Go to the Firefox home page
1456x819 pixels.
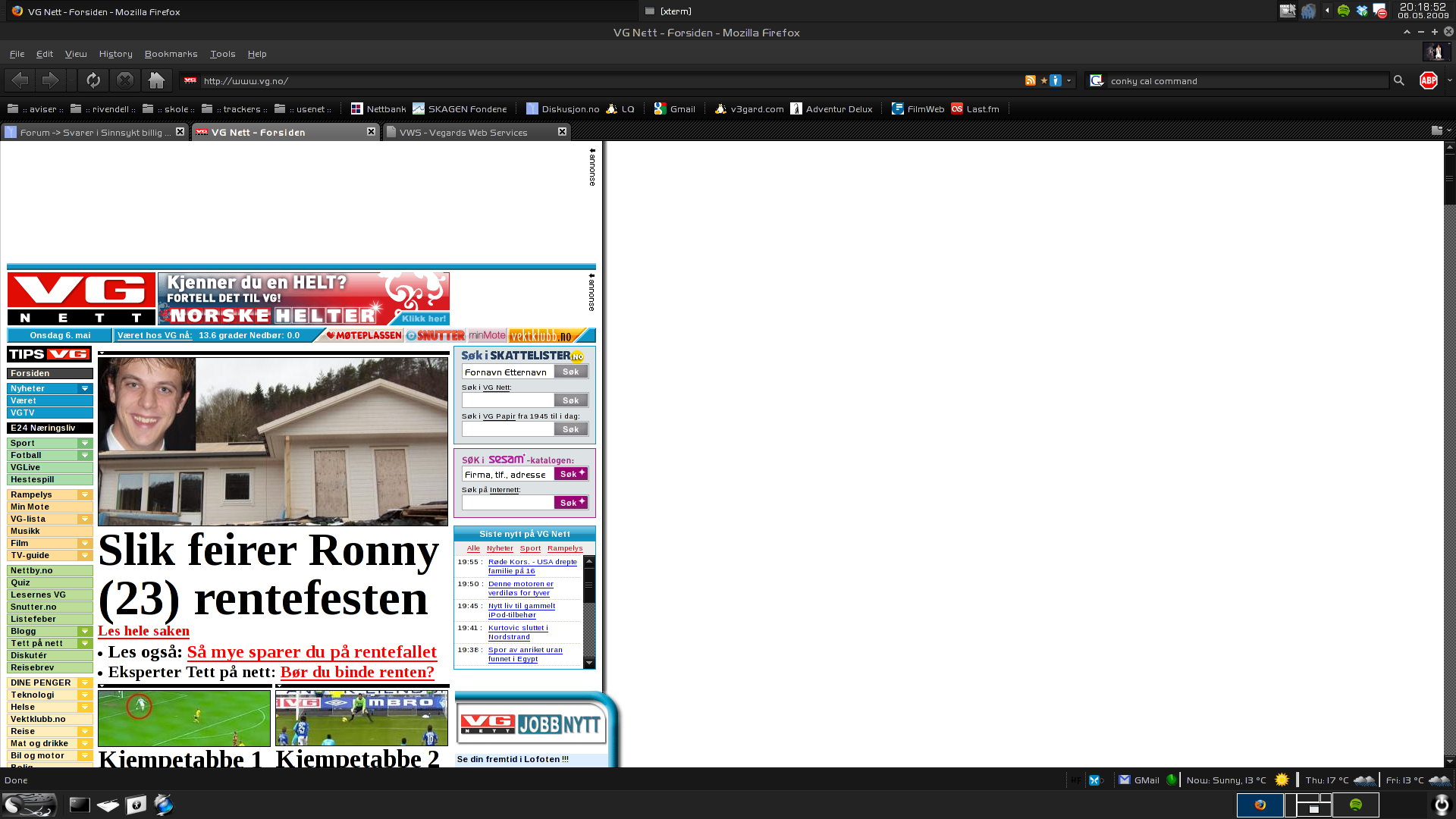pyautogui.click(x=156, y=80)
